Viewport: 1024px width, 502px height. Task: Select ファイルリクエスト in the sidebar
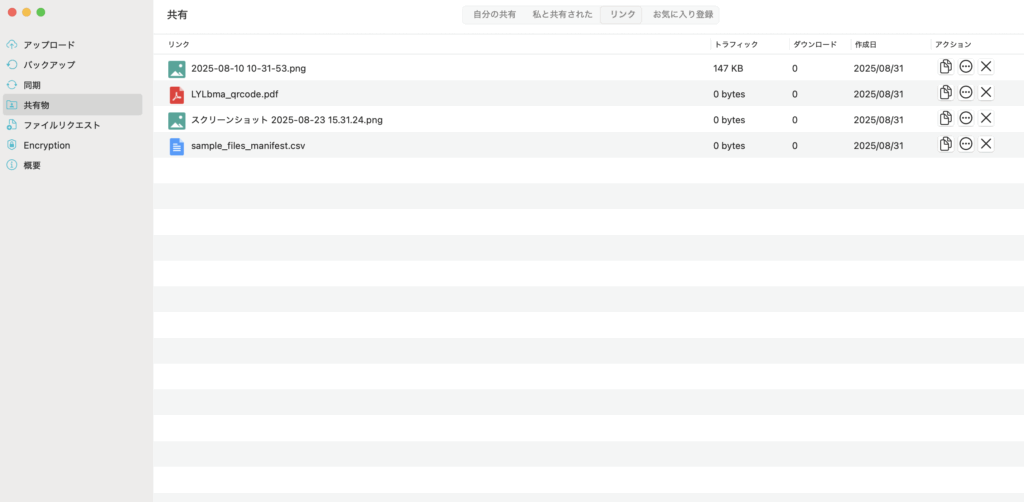61,125
